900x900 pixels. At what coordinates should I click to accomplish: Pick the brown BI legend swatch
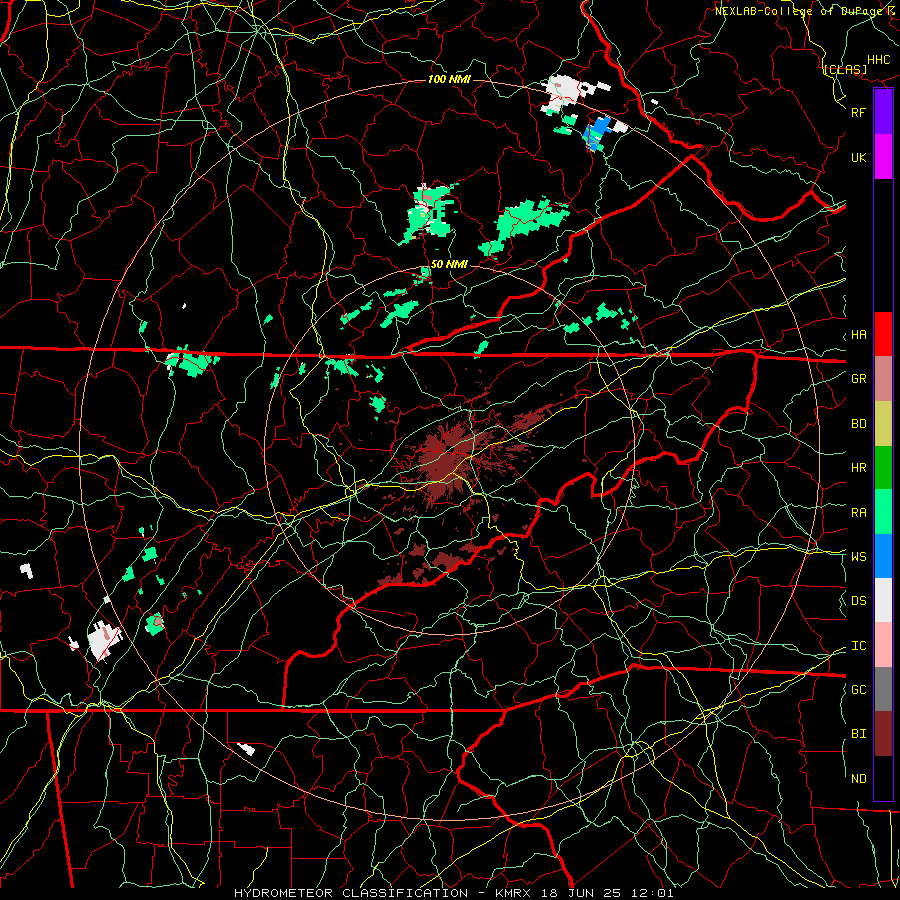(x=883, y=734)
